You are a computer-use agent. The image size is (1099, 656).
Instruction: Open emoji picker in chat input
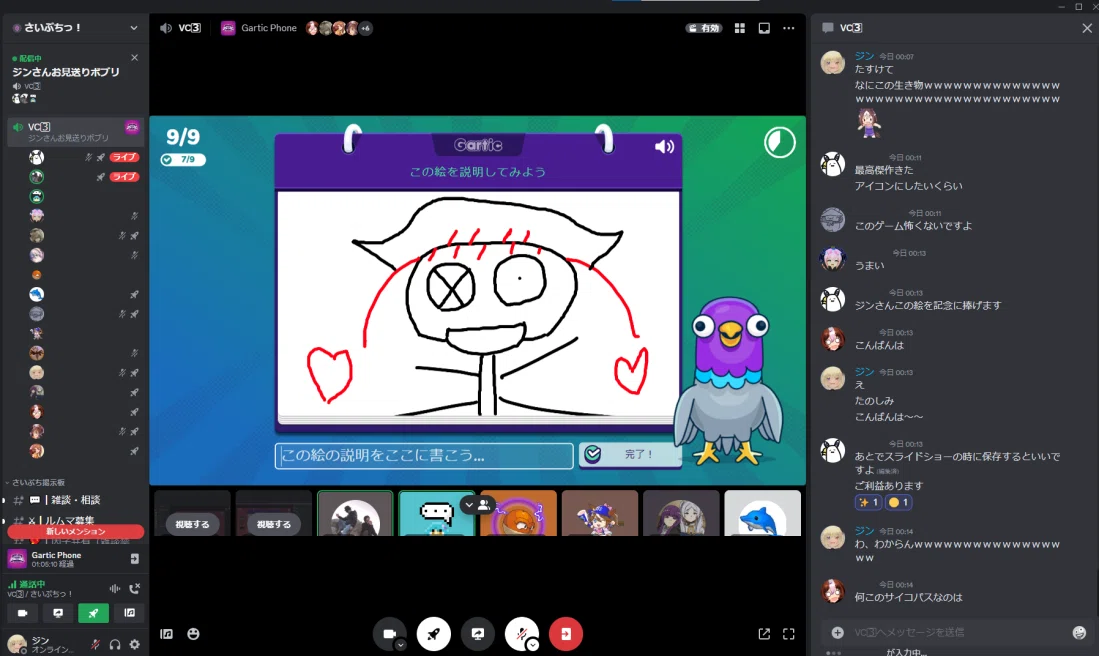[1079, 632]
